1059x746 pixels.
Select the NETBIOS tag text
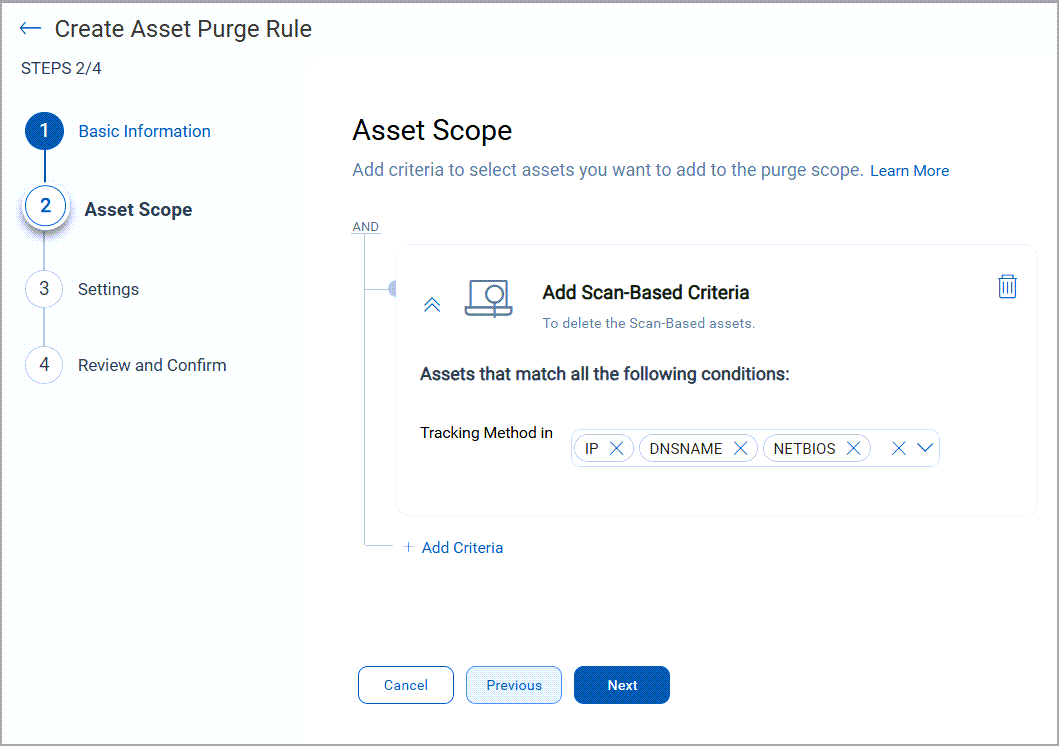click(x=804, y=448)
